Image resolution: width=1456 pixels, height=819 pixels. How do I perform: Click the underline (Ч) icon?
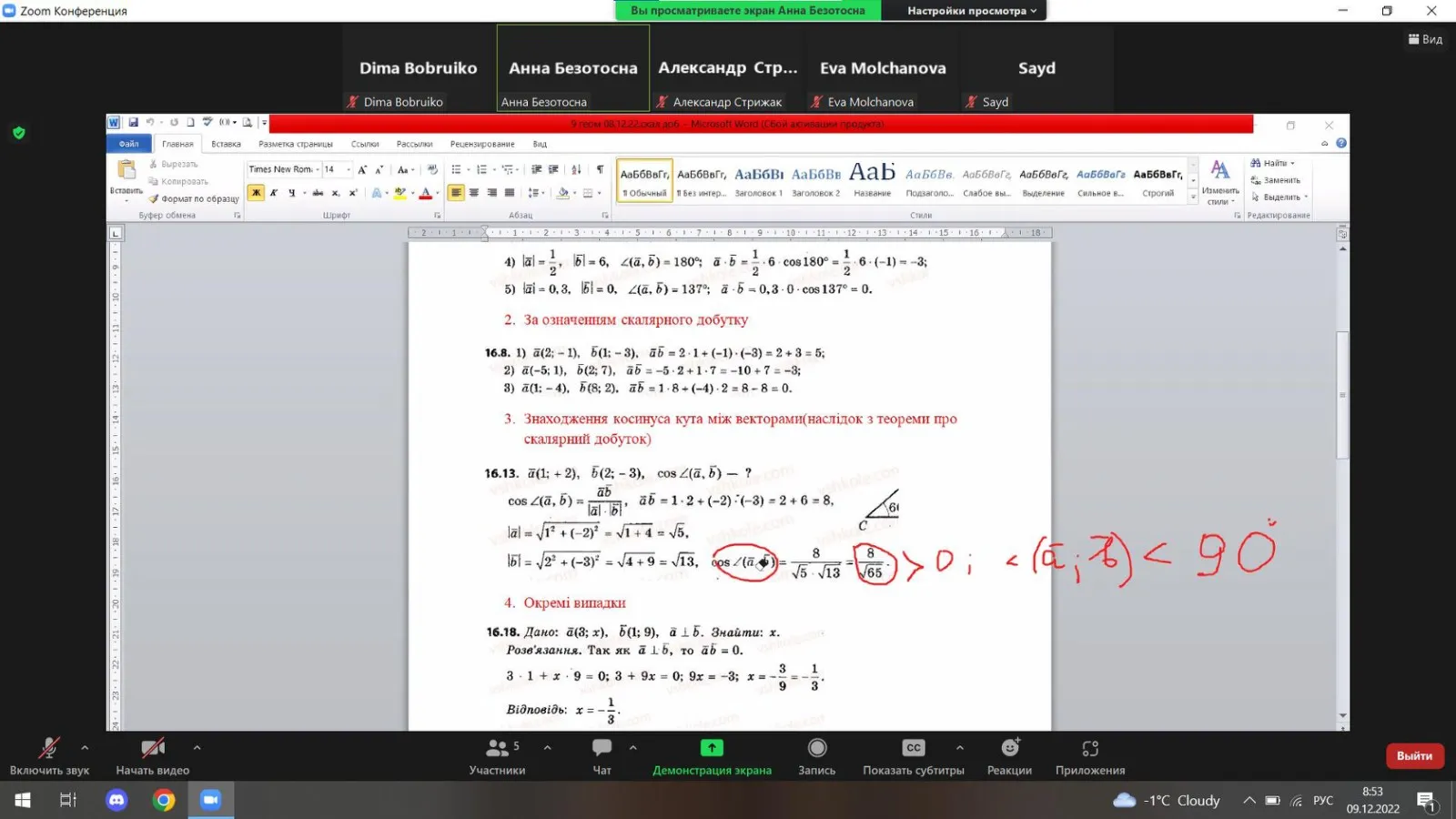pos(291,192)
